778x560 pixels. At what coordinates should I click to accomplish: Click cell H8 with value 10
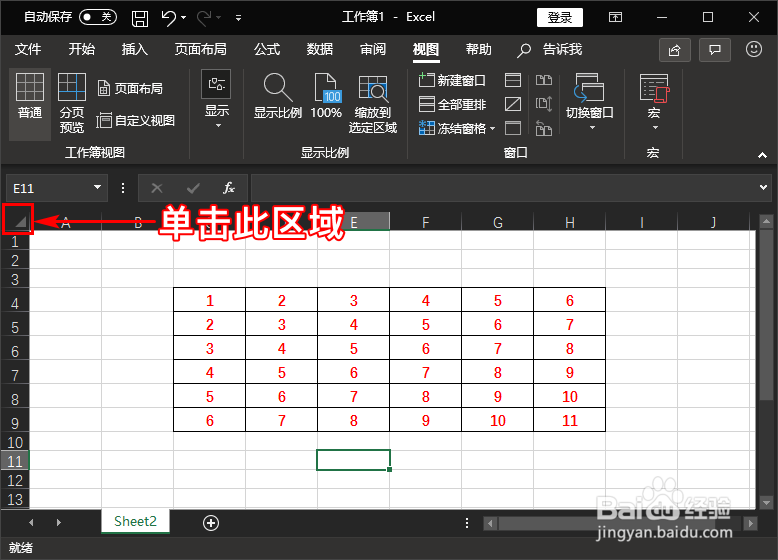(x=570, y=396)
